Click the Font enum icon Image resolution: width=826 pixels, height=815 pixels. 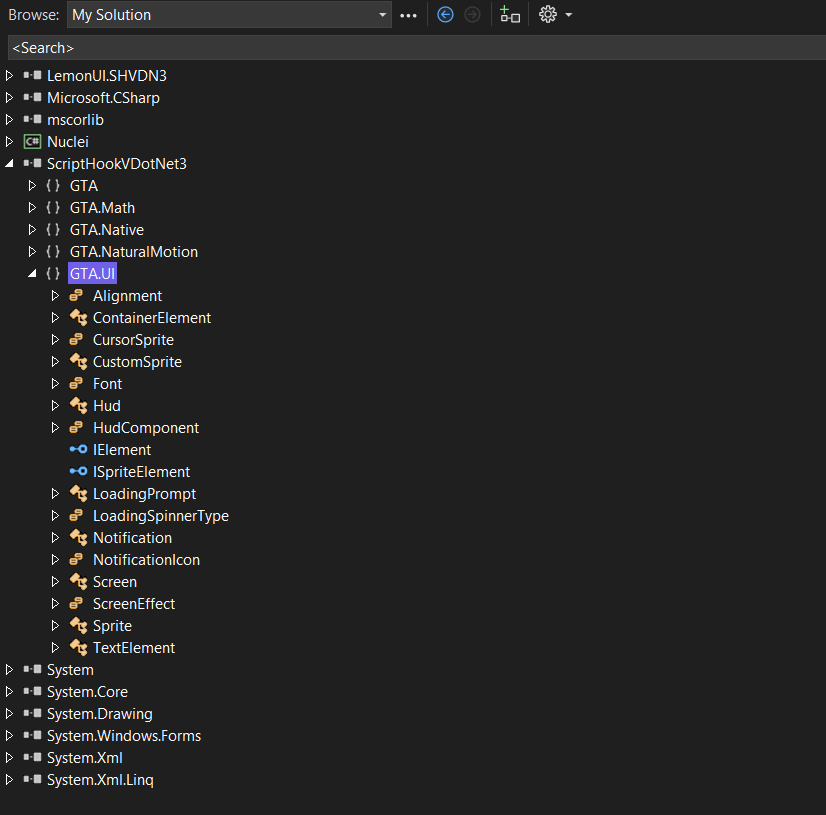[76, 384]
